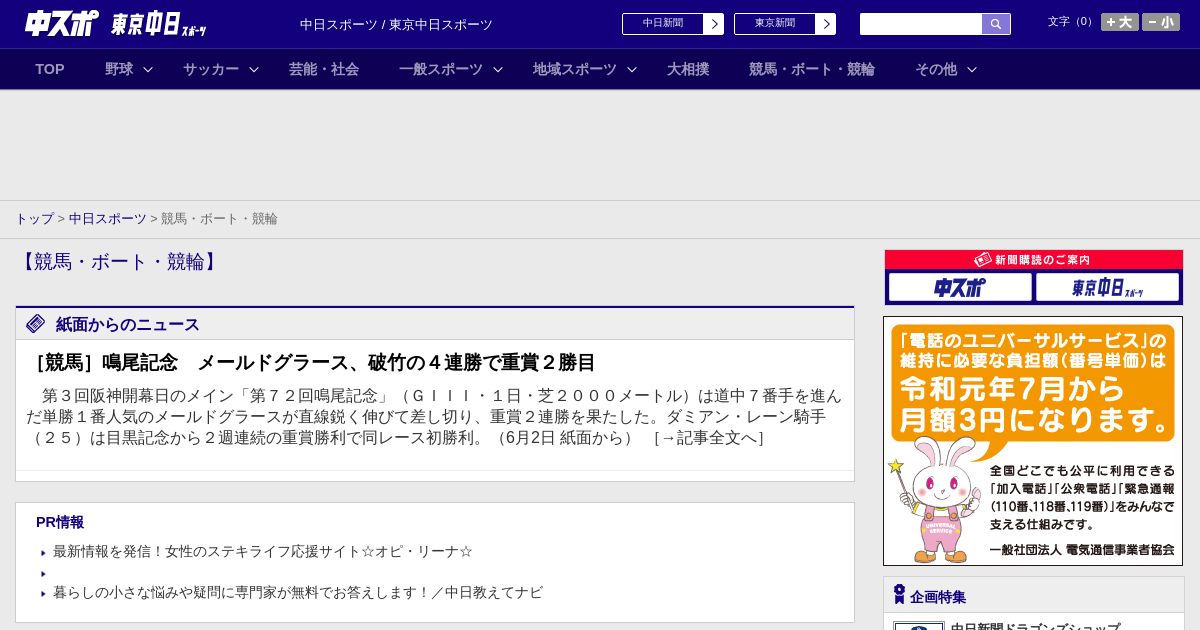The image size is (1200, 630).
Task: Click the bullet arrow beside 中日教えてナビ link
Action: pos(44,594)
